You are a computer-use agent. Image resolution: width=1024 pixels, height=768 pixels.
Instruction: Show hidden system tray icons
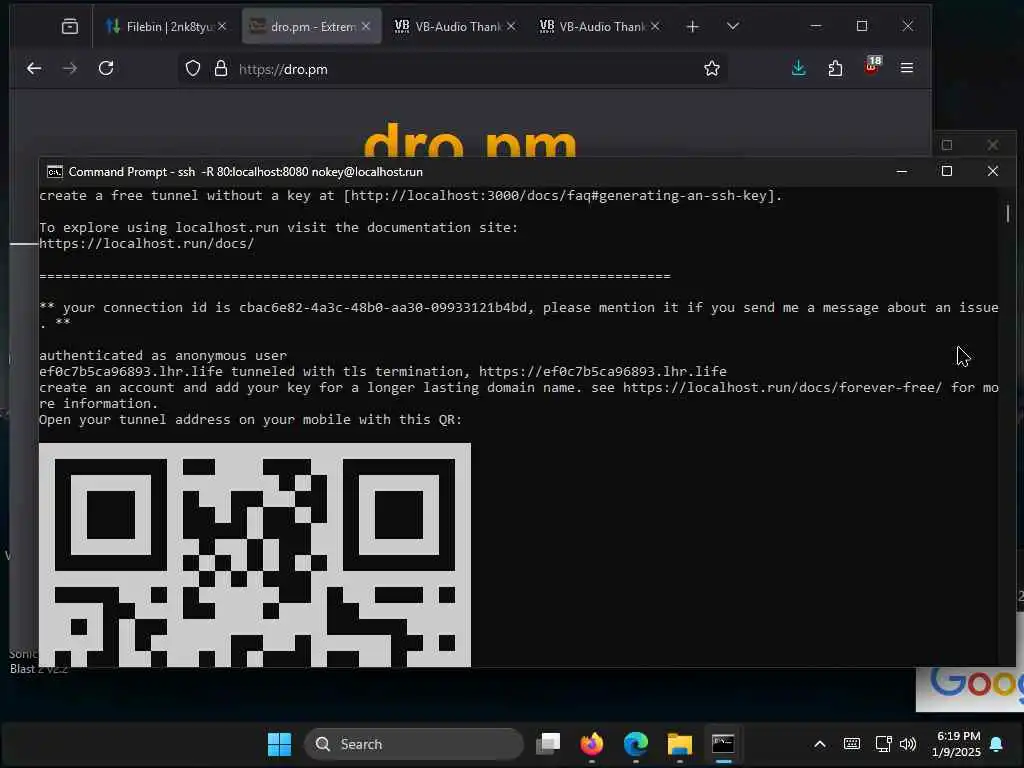point(820,744)
